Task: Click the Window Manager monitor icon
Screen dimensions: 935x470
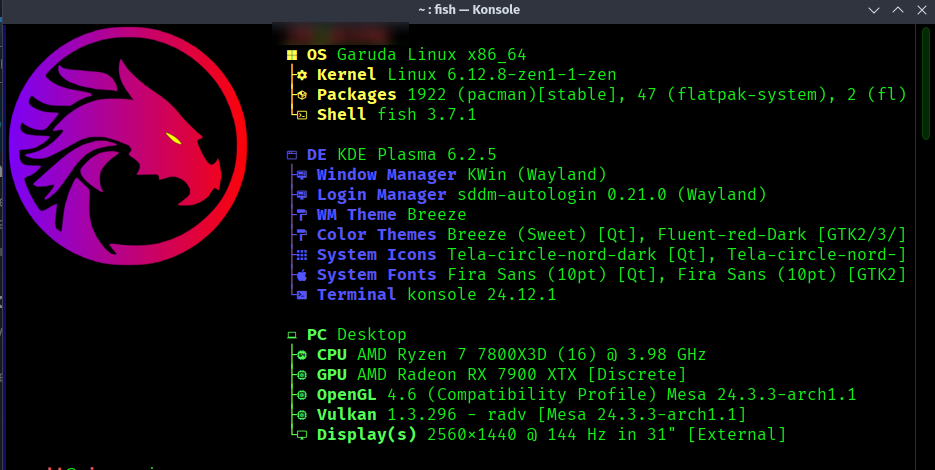Action: [302, 175]
